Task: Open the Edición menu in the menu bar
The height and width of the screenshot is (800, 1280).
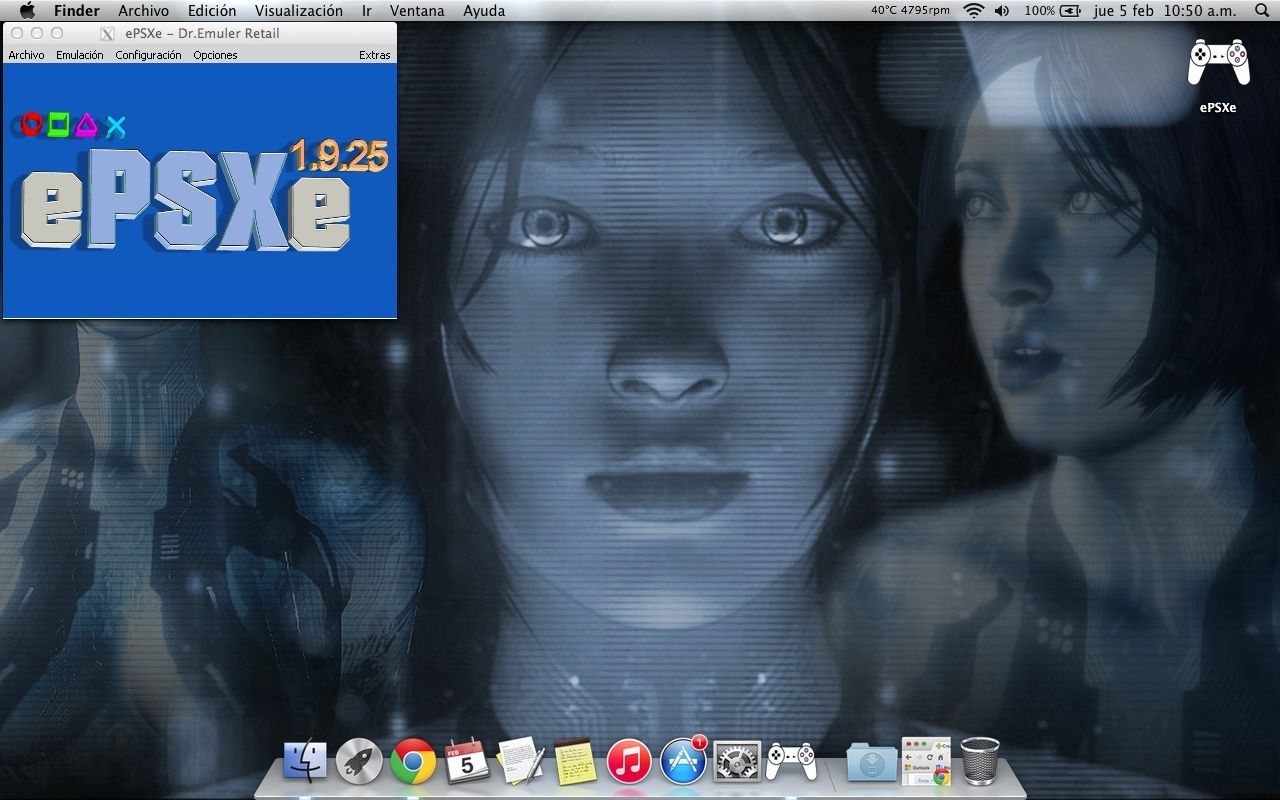Action: click(x=212, y=11)
